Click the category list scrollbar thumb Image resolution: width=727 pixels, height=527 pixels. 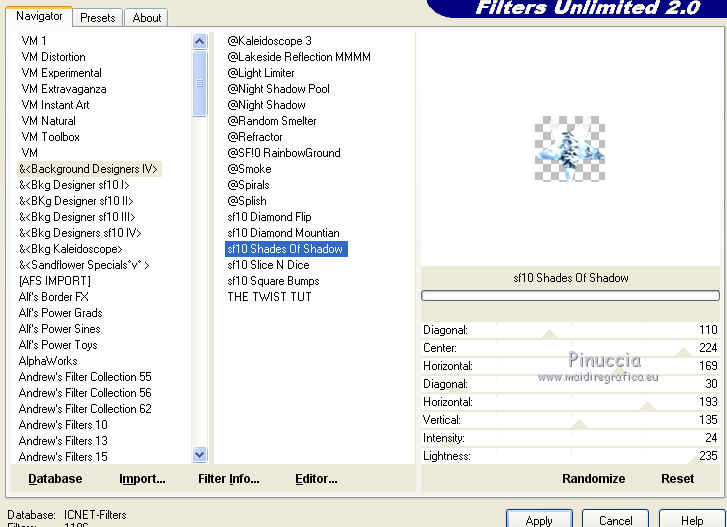(199, 83)
